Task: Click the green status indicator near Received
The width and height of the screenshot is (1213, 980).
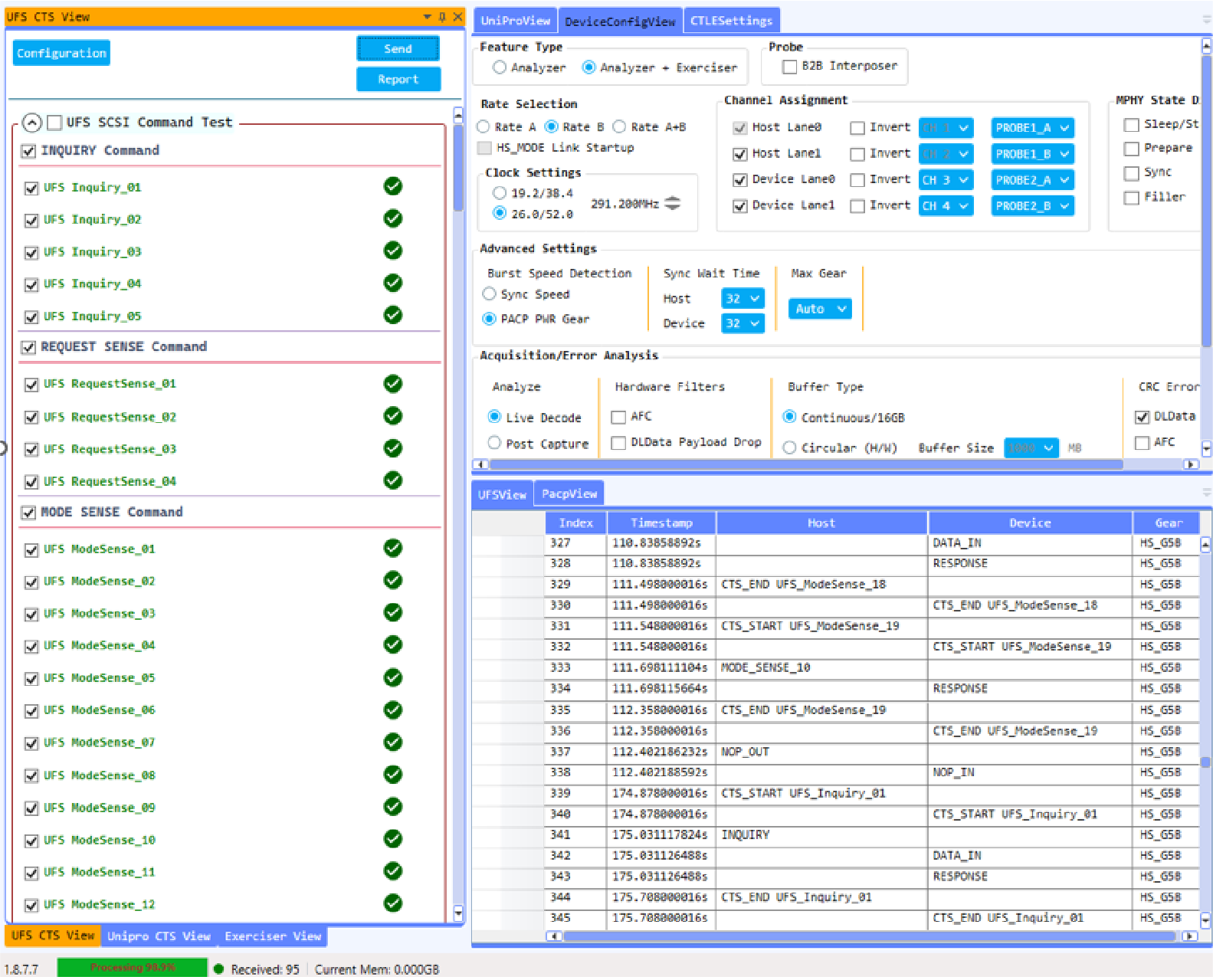Action: tap(219, 969)
